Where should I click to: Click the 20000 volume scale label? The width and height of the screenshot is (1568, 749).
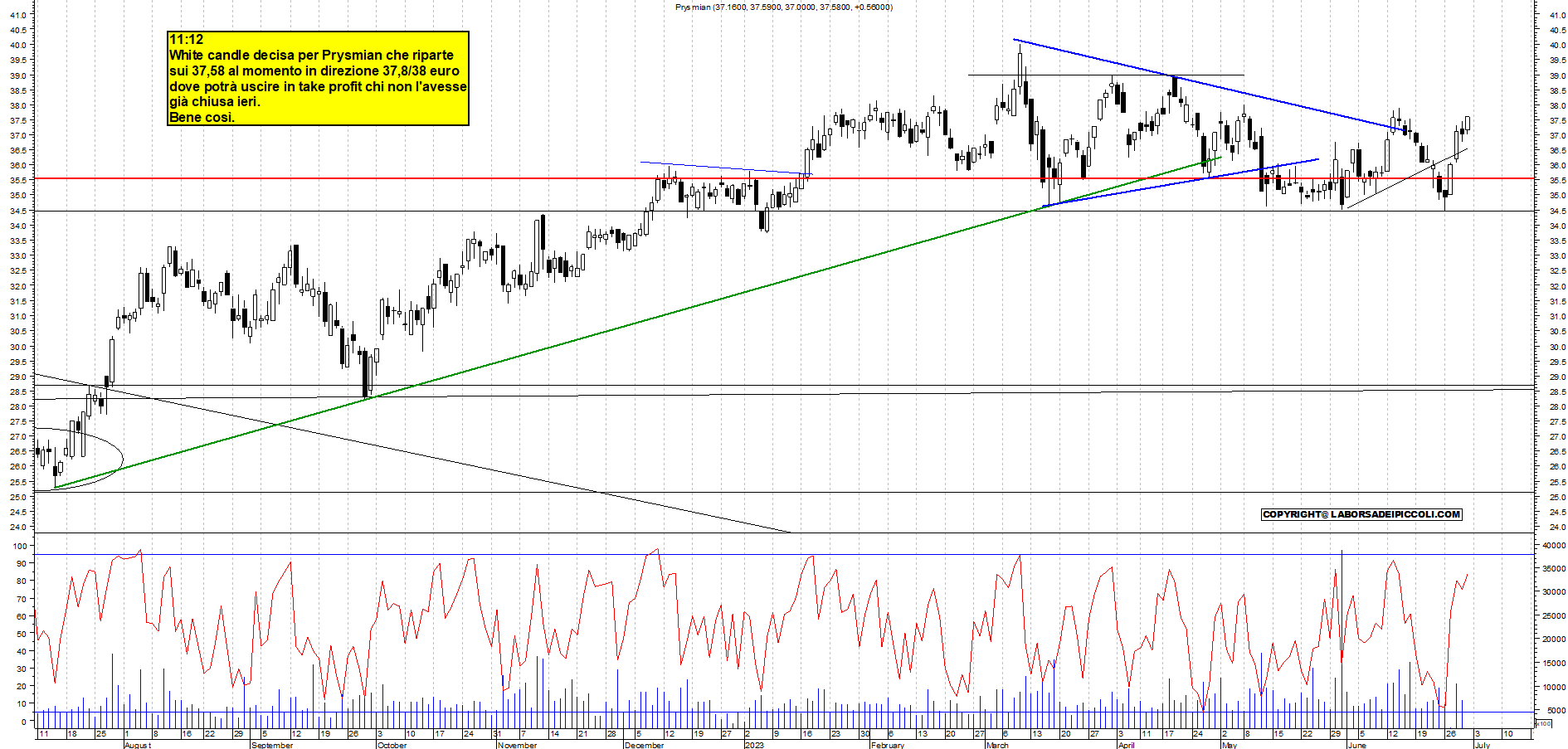pyautogui.click(x=1554, y=640)
